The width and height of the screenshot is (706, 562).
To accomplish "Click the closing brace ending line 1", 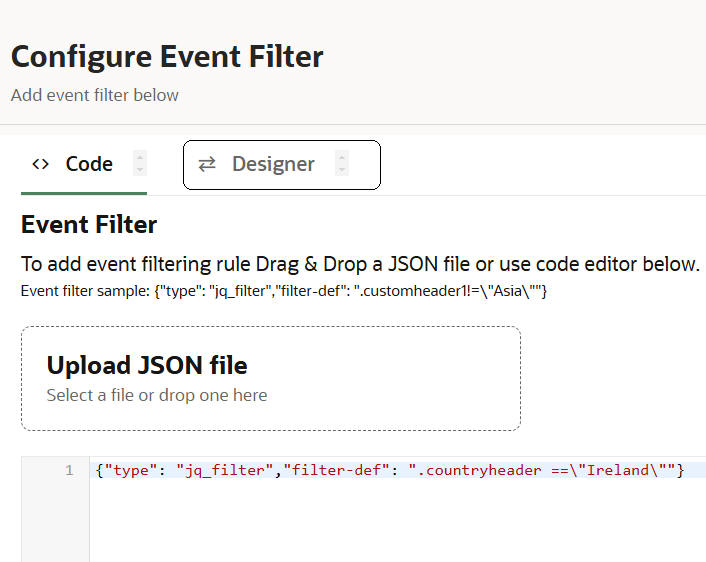I will click(680, 470).
